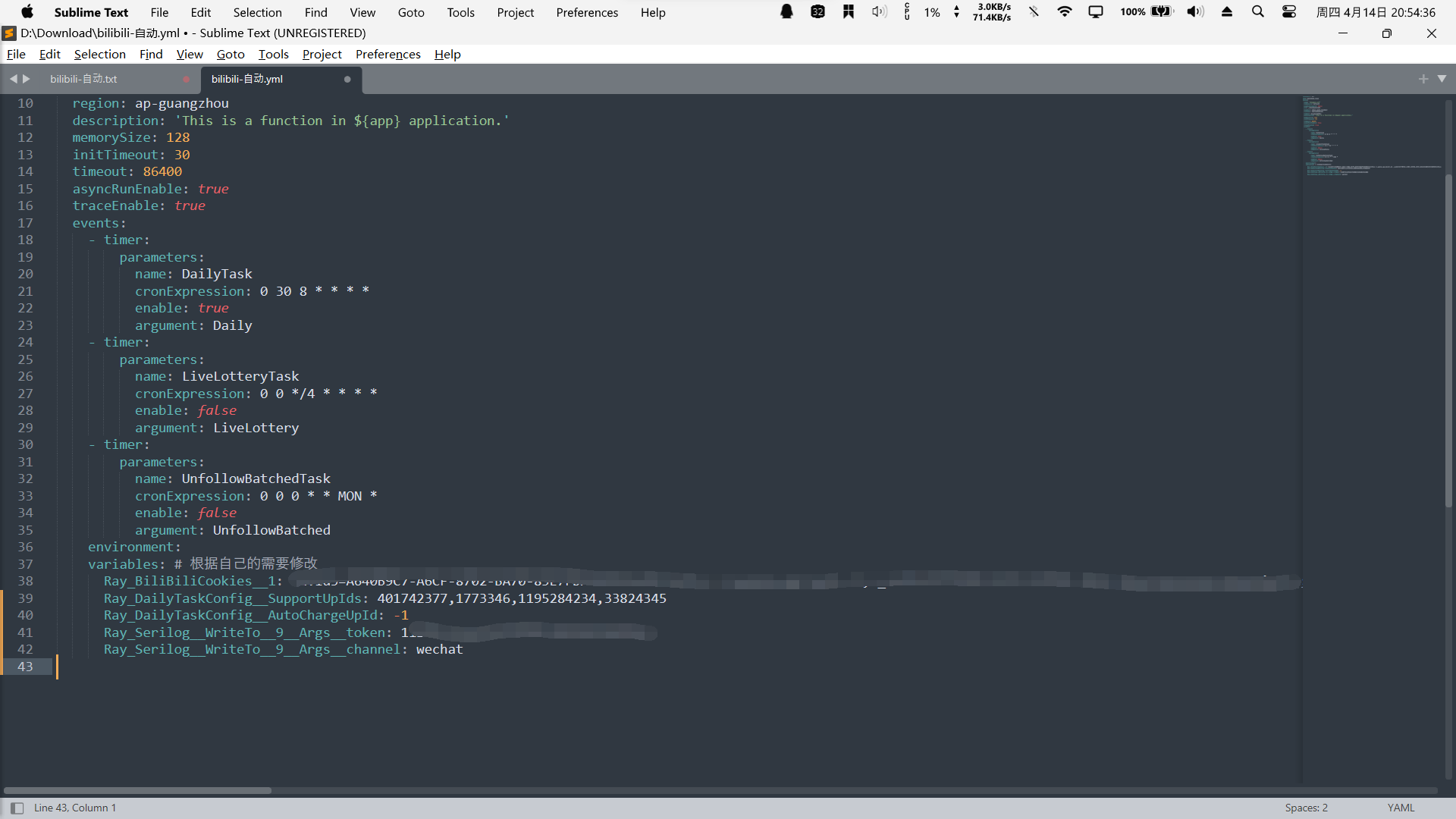Click the SupportUpIds number list

[522, 598]
